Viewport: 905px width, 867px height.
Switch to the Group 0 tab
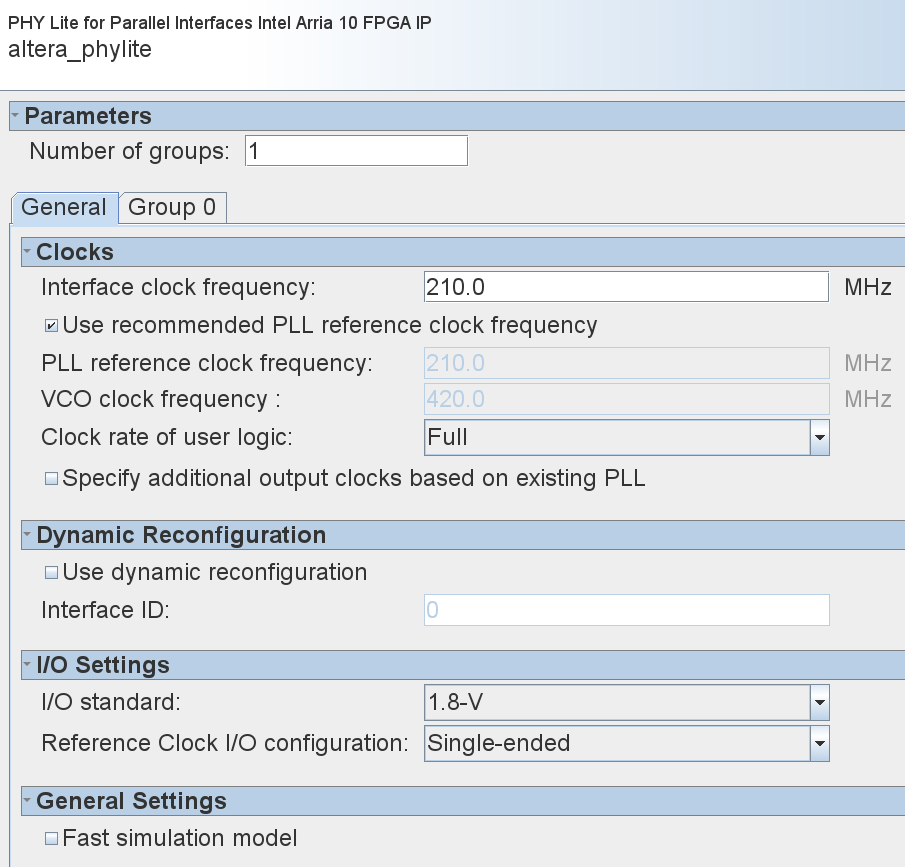(172, 207)
